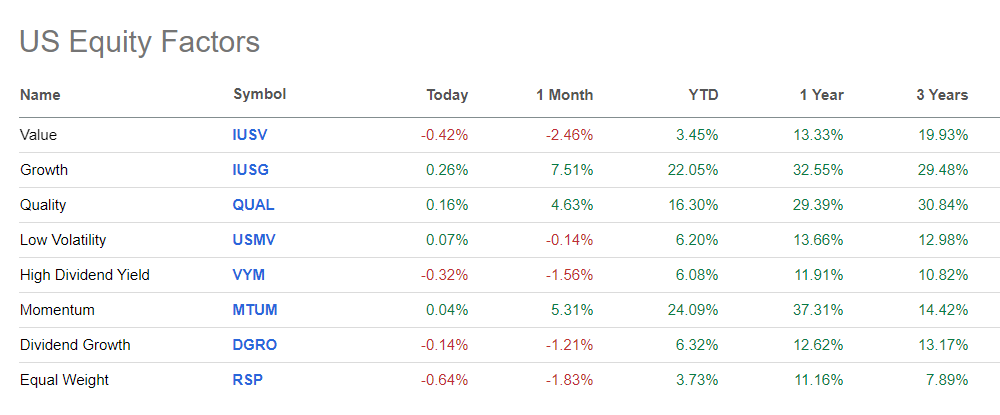Screen dimensions: 1000x415
Task: Click the DGRO symbol link
Action: (255, 345)
